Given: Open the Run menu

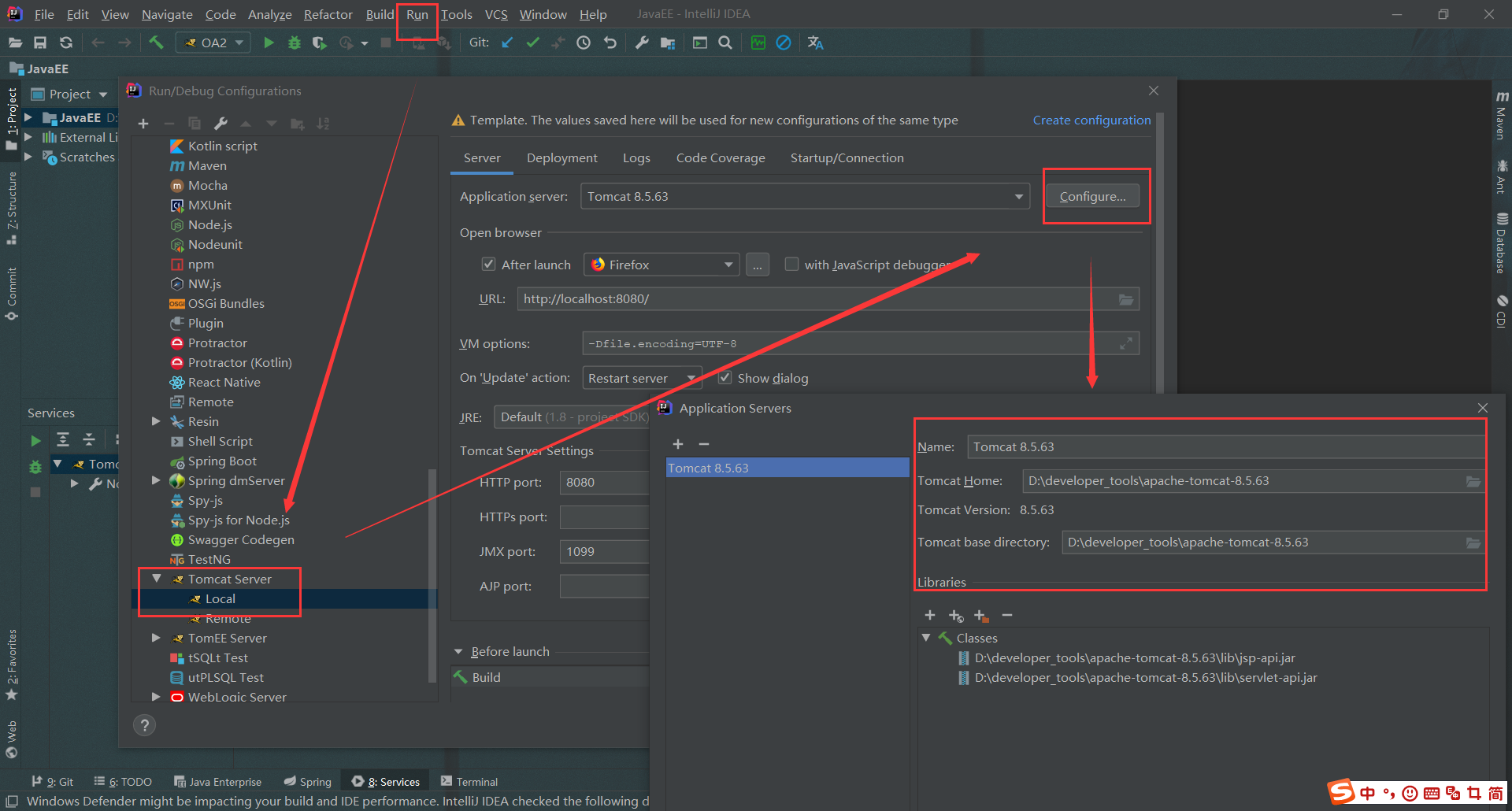Looking at the screenshot, I should click(x=417, y=14).
